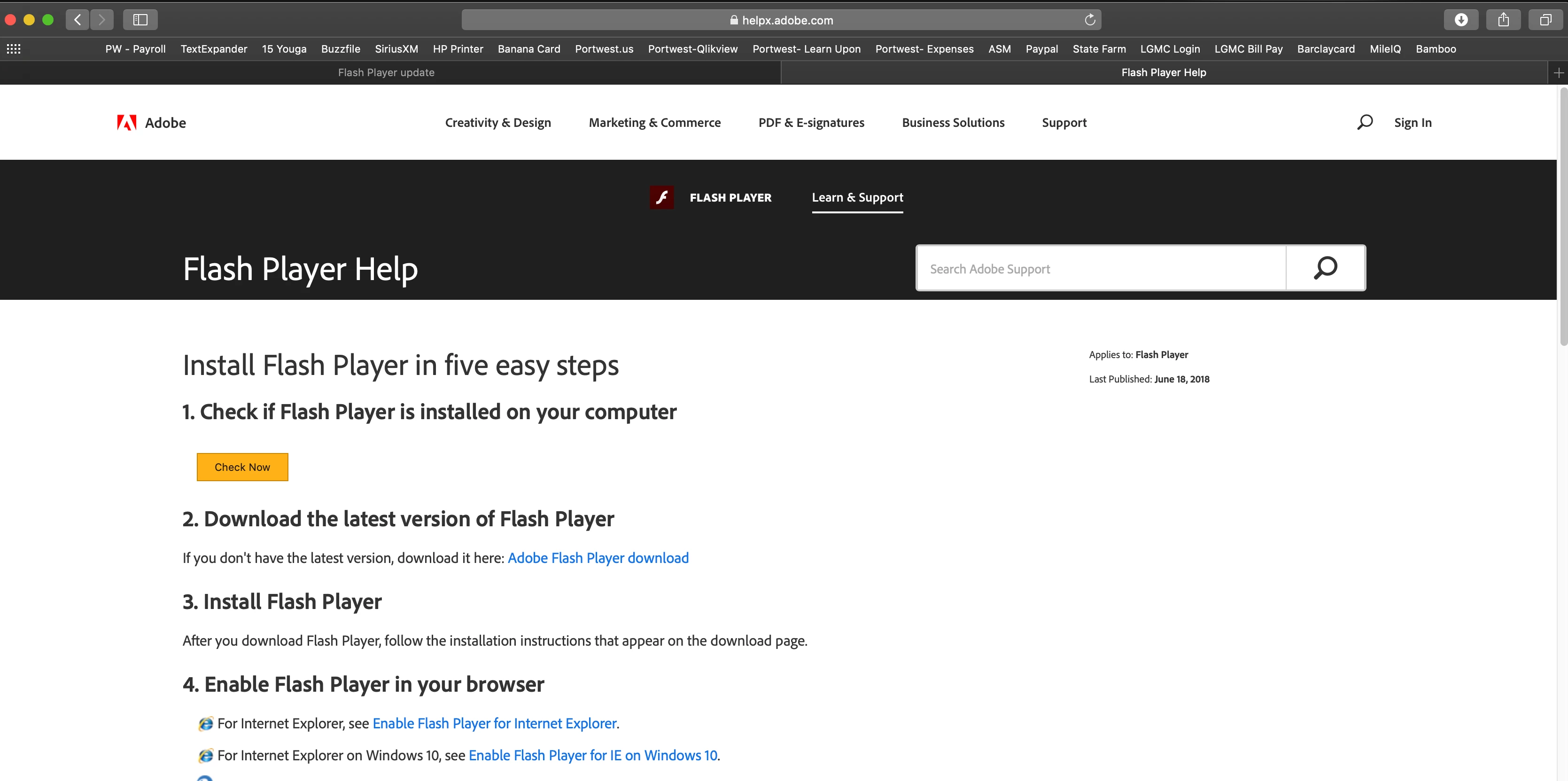Switch to the Flash Player update tab

[x=386, y=72]
